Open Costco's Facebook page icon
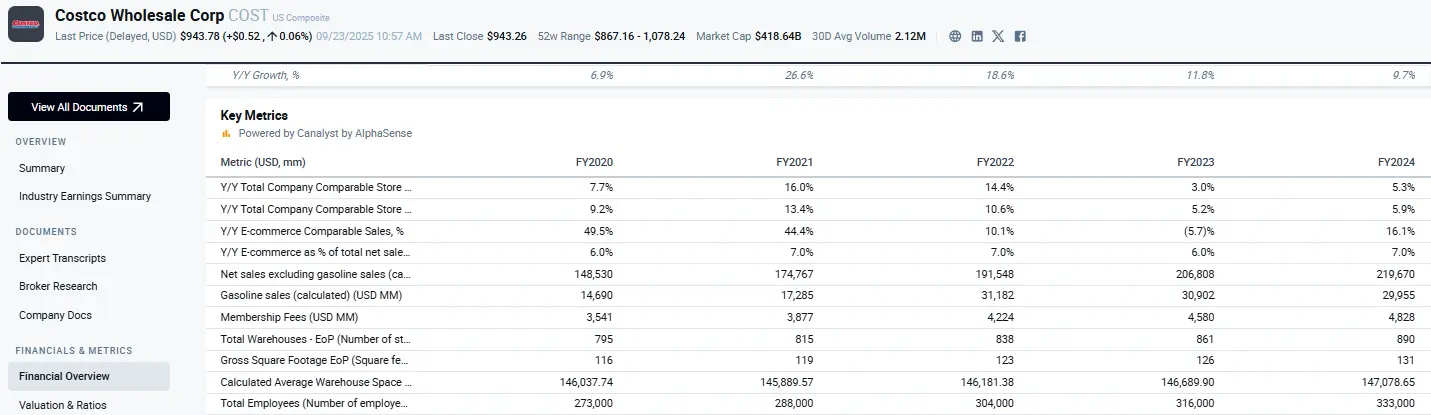 [1020, 36]
